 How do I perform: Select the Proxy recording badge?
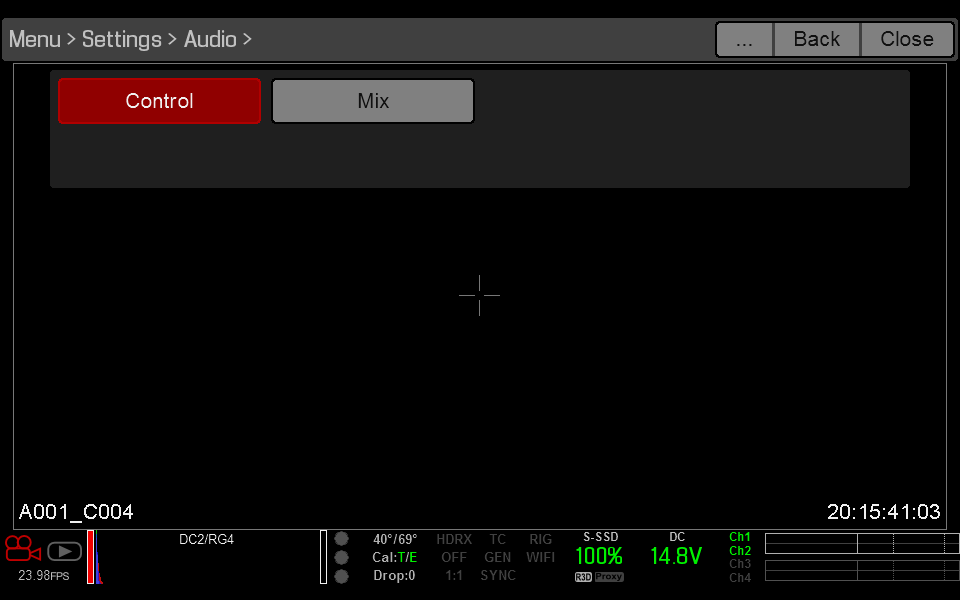point(608,576)
